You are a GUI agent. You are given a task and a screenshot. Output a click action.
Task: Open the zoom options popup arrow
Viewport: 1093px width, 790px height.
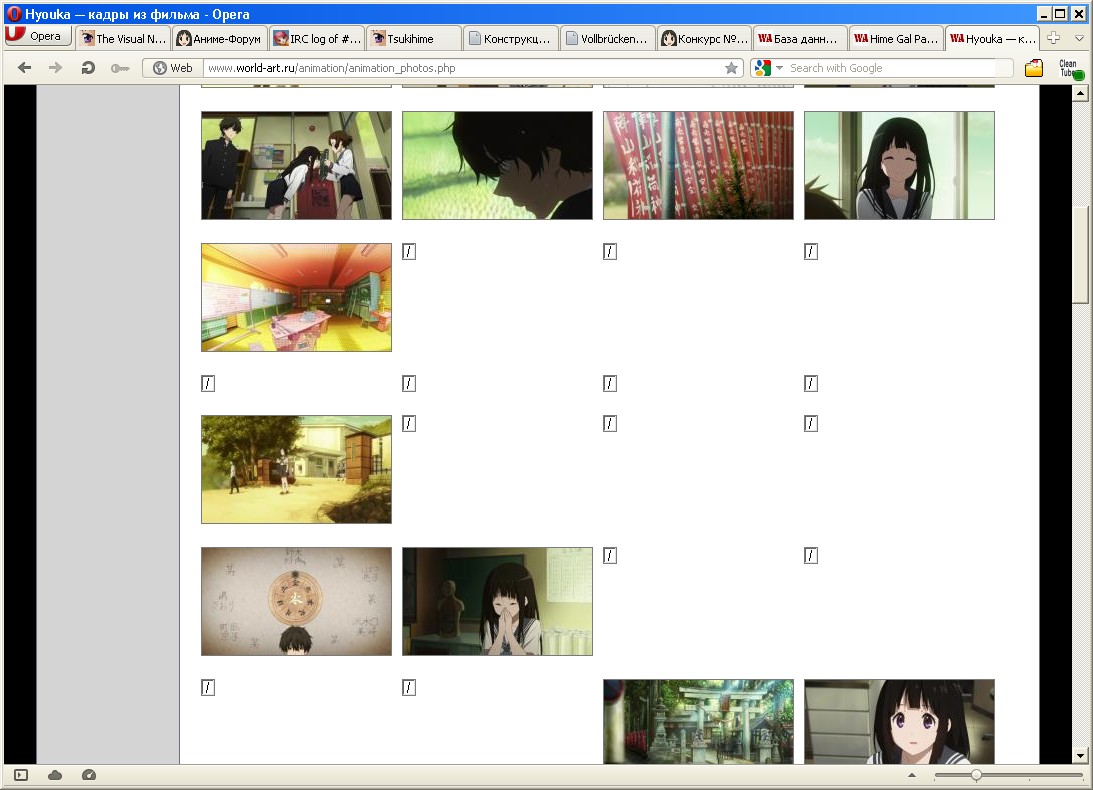tap(911, 775)
